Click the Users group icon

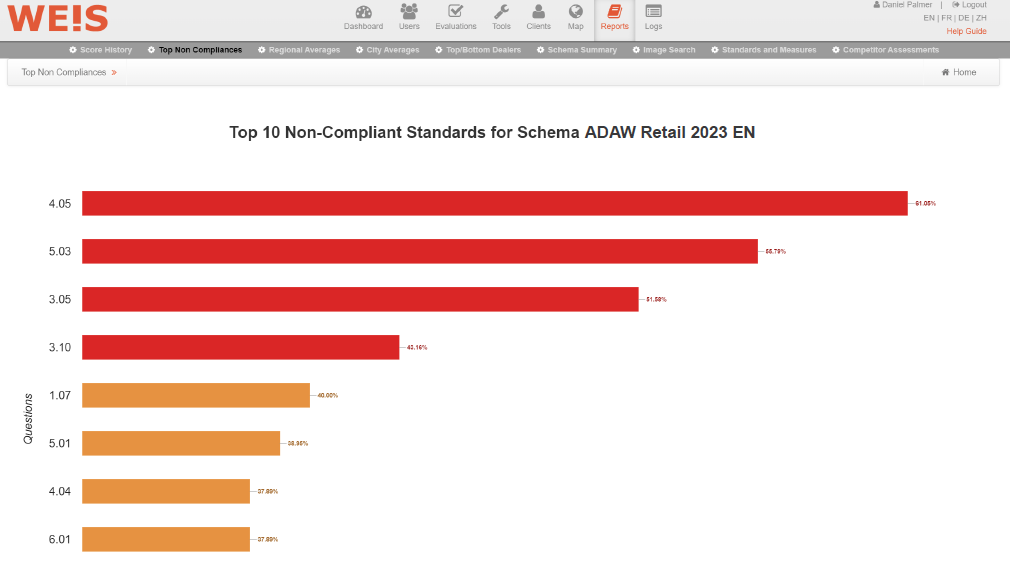tap(409, 12)
